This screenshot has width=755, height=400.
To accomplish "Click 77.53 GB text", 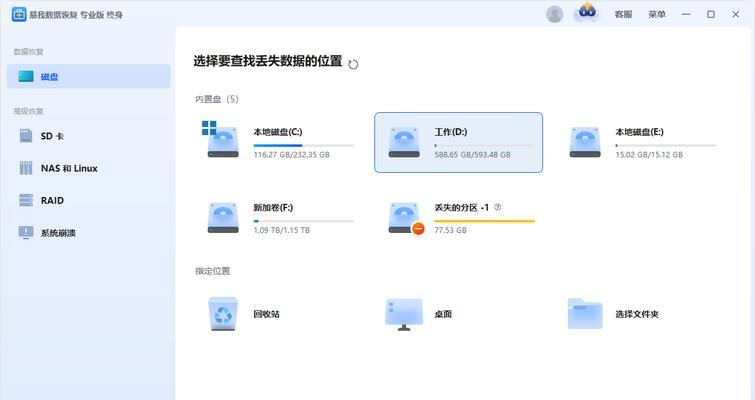I will [450, 230].
